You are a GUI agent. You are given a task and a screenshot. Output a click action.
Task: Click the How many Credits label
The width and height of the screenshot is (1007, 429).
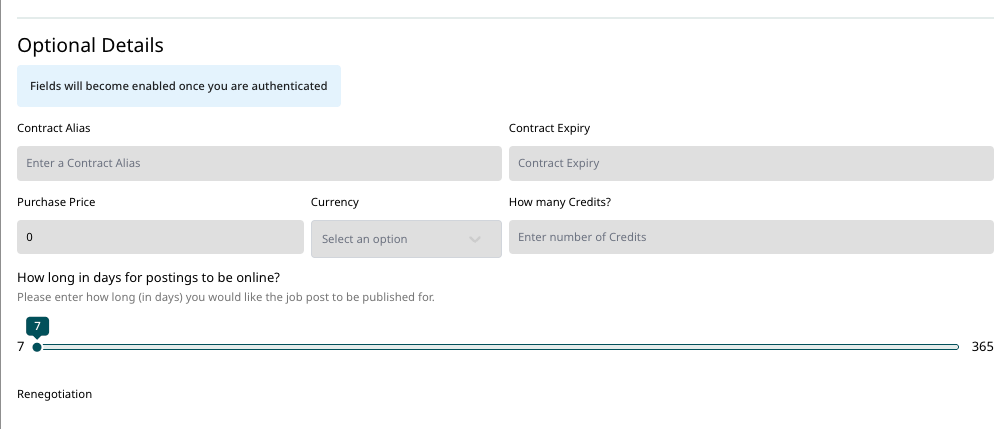pos(560,202)
